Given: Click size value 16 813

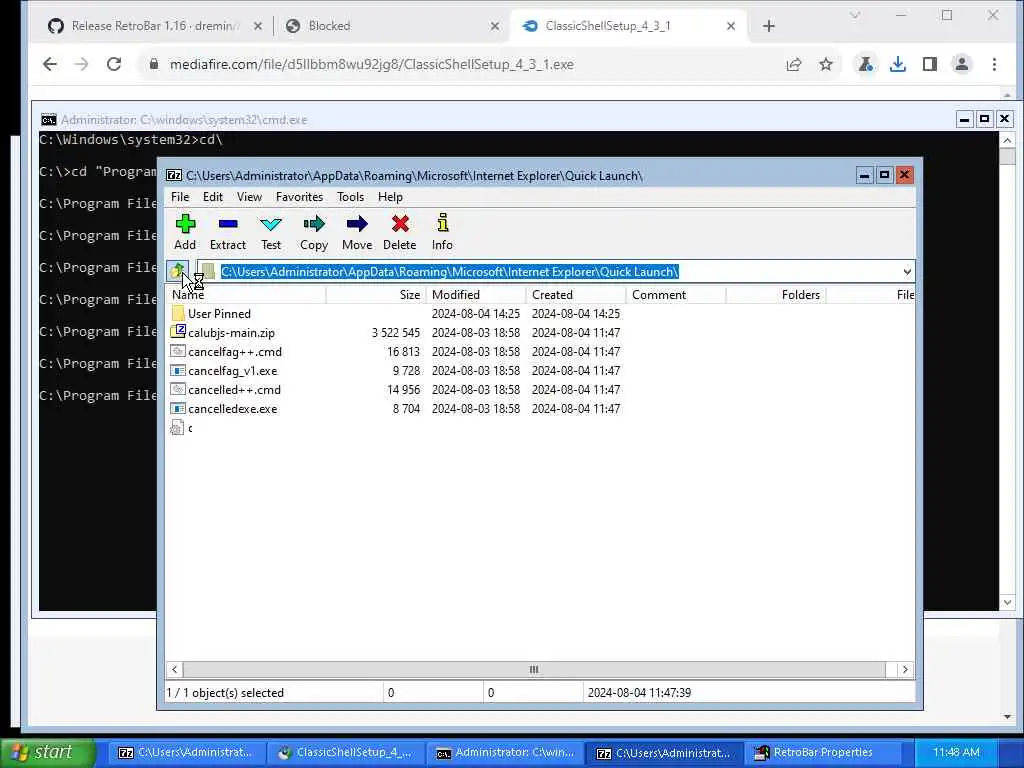Looking at the screenshot, I should point(404,351).
